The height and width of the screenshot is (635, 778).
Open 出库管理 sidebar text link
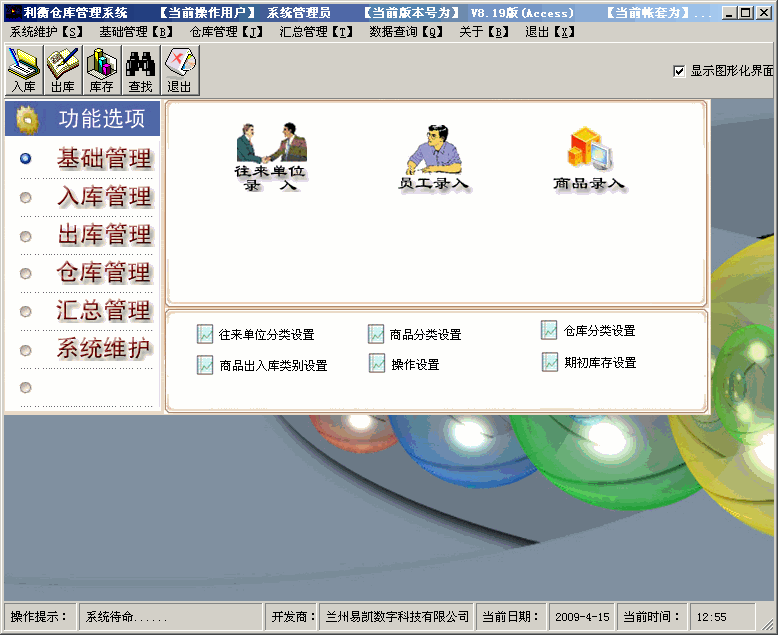(x=104, y=235)
